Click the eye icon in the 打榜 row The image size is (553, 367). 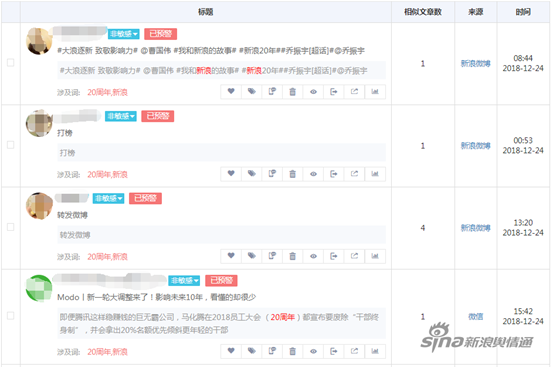point(313,174)
